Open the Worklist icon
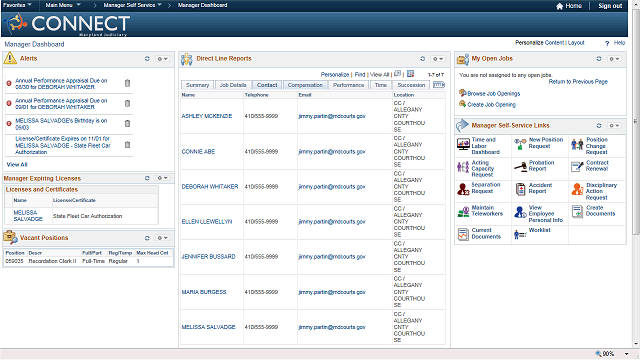This screenshot has height=360, width=640. click(x=520, y=234)
